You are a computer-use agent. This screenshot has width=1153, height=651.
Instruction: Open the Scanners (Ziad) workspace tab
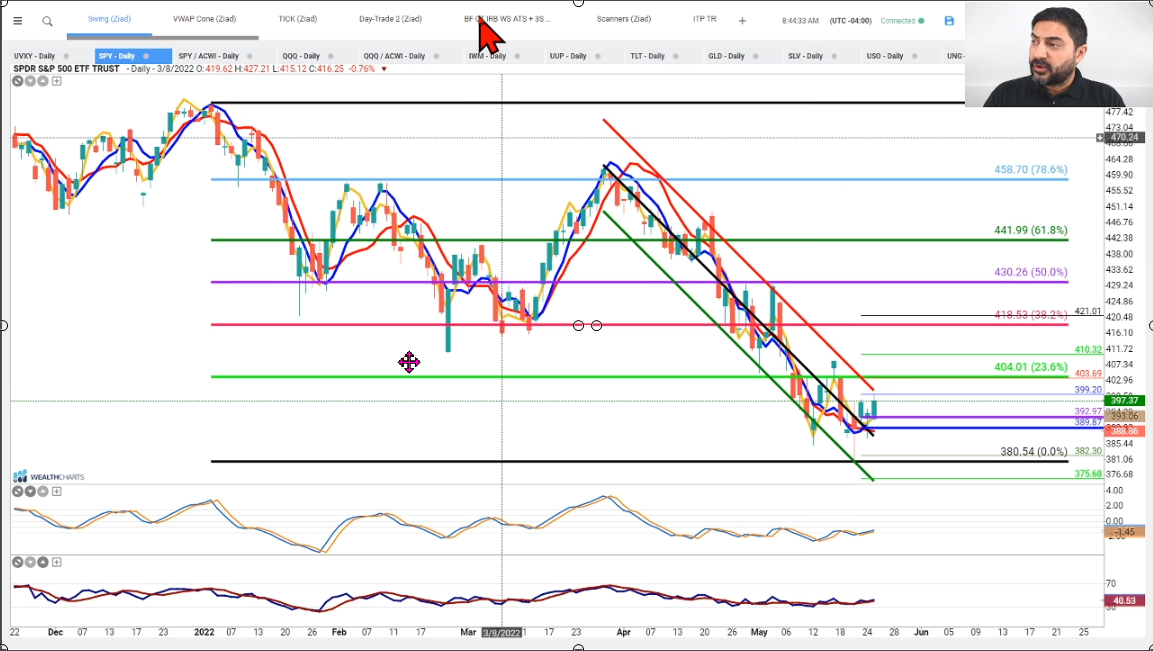[624, 19]
